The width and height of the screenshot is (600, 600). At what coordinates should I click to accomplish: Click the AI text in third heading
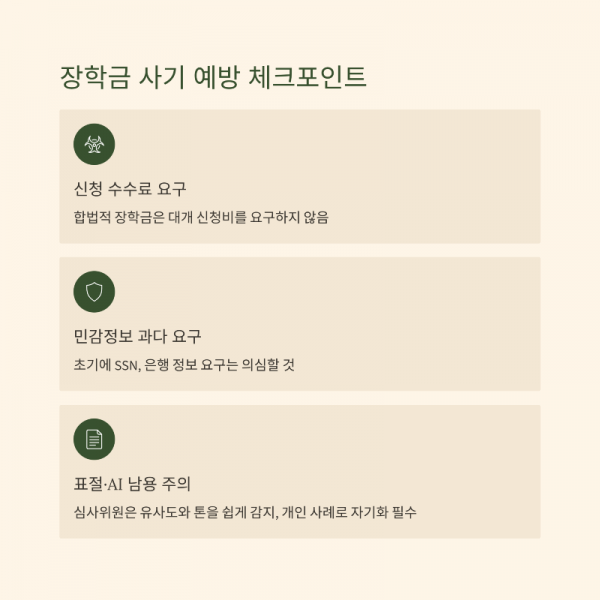(115, 484)
